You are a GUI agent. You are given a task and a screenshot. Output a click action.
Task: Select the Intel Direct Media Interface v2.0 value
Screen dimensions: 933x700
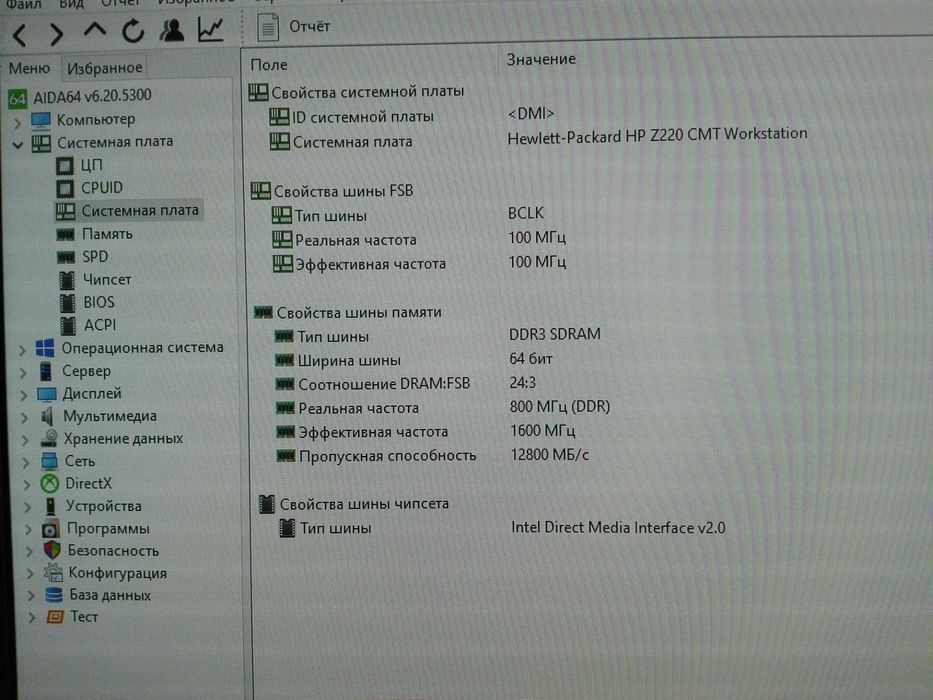[618, 527]
